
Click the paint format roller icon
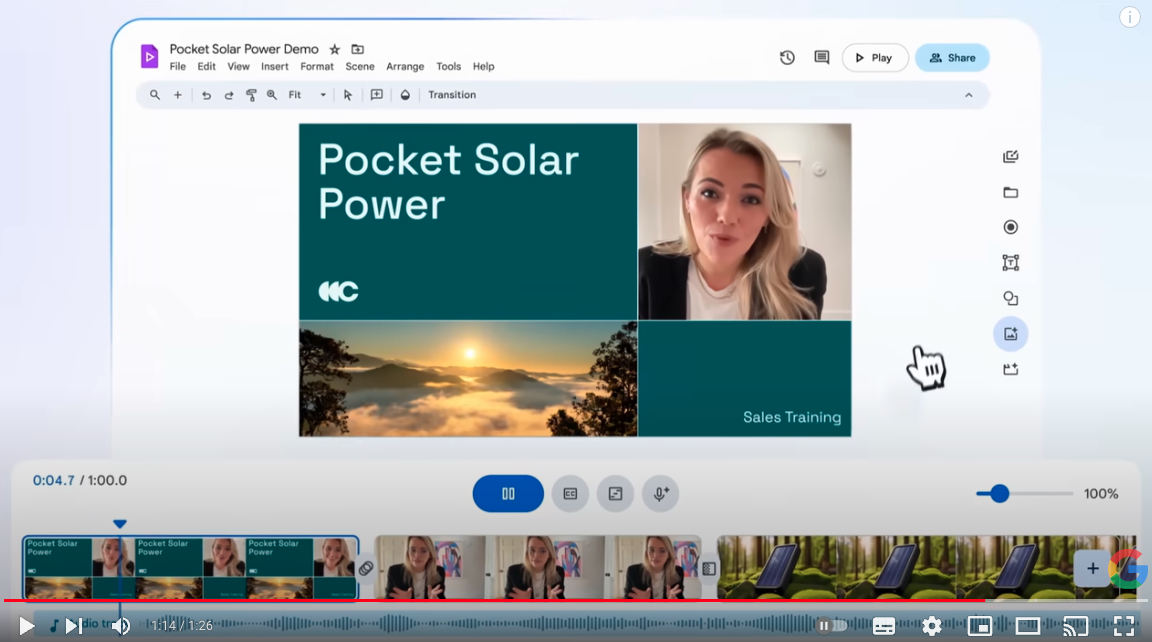coord(251,95)
